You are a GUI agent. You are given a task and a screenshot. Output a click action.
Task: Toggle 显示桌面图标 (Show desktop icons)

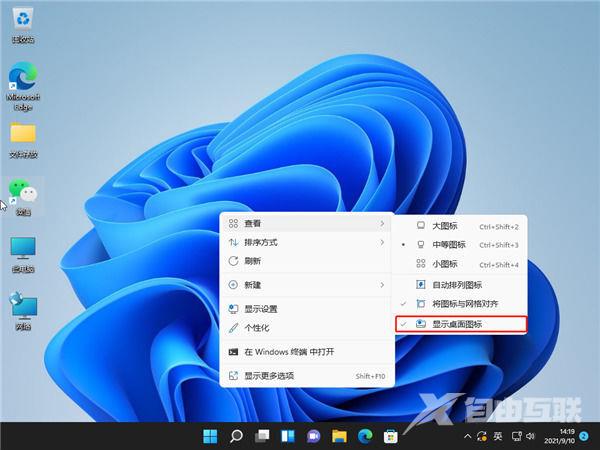click(461, 324)
